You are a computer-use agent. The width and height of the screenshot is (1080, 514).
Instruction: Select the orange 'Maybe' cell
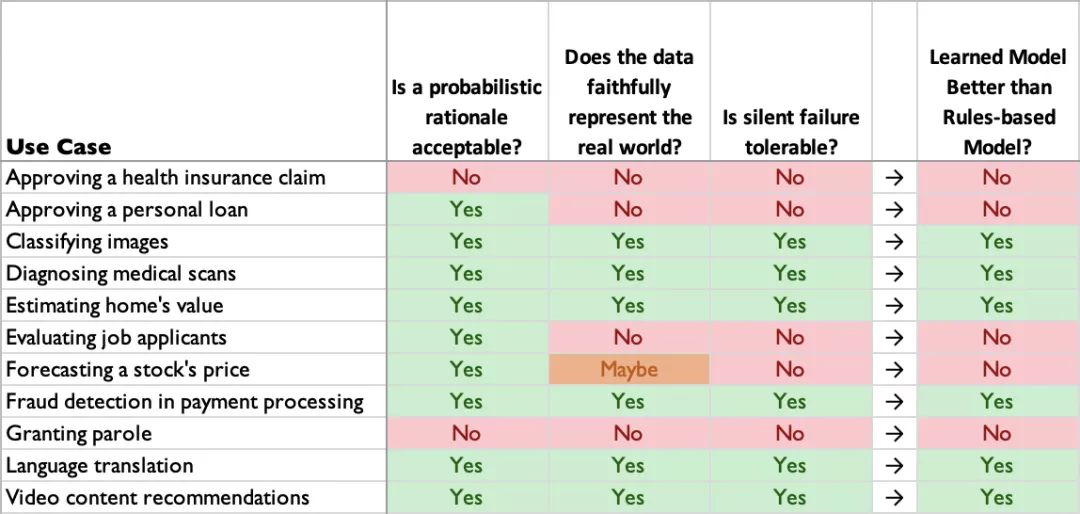point(629,370)
